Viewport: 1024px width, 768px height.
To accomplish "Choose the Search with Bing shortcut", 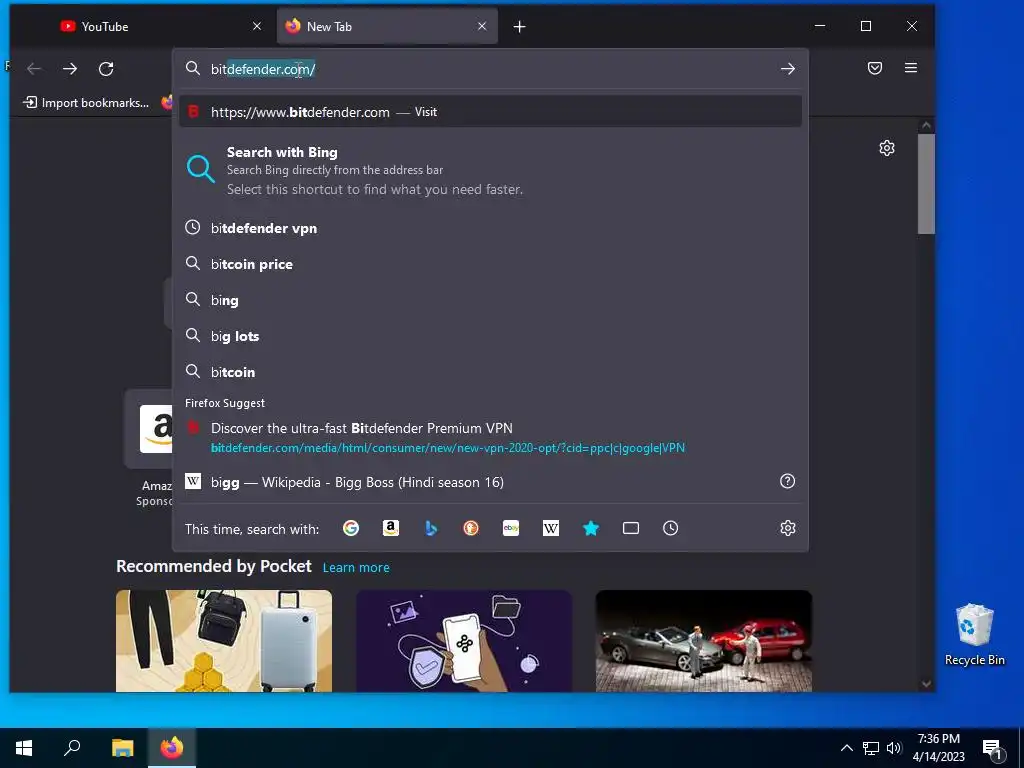I will [x=490, y=170].
